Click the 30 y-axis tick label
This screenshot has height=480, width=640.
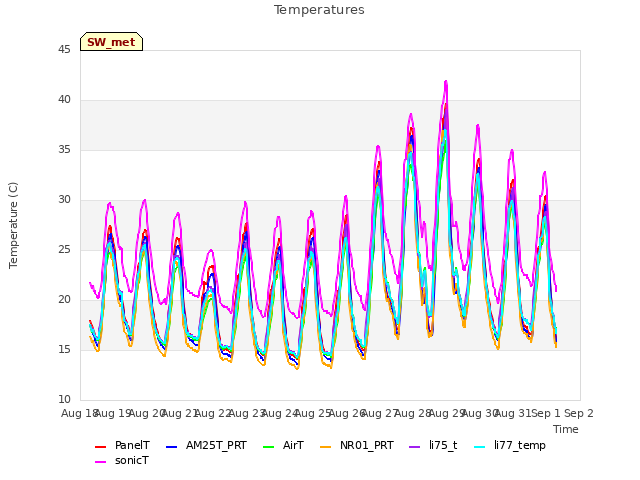point(64,200)
